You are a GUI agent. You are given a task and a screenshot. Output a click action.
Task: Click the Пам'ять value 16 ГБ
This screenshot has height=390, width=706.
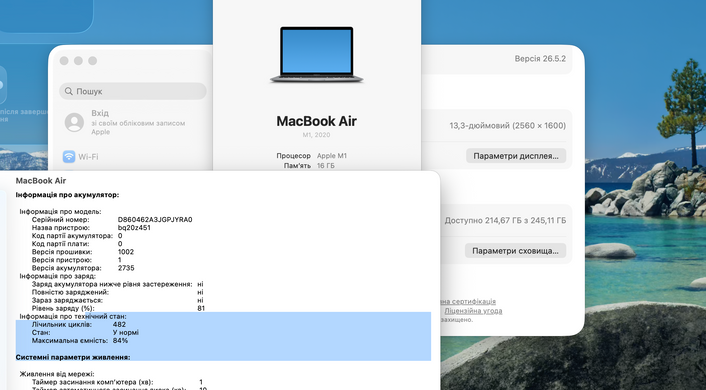[x=326, y=166]
